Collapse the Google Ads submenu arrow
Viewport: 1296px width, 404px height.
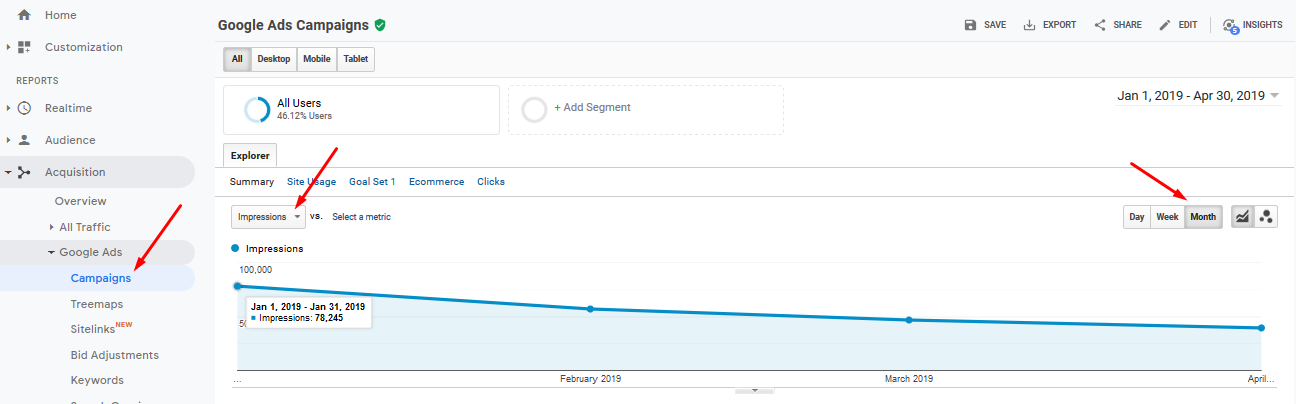pyautogui.click(x=52, y=253)
